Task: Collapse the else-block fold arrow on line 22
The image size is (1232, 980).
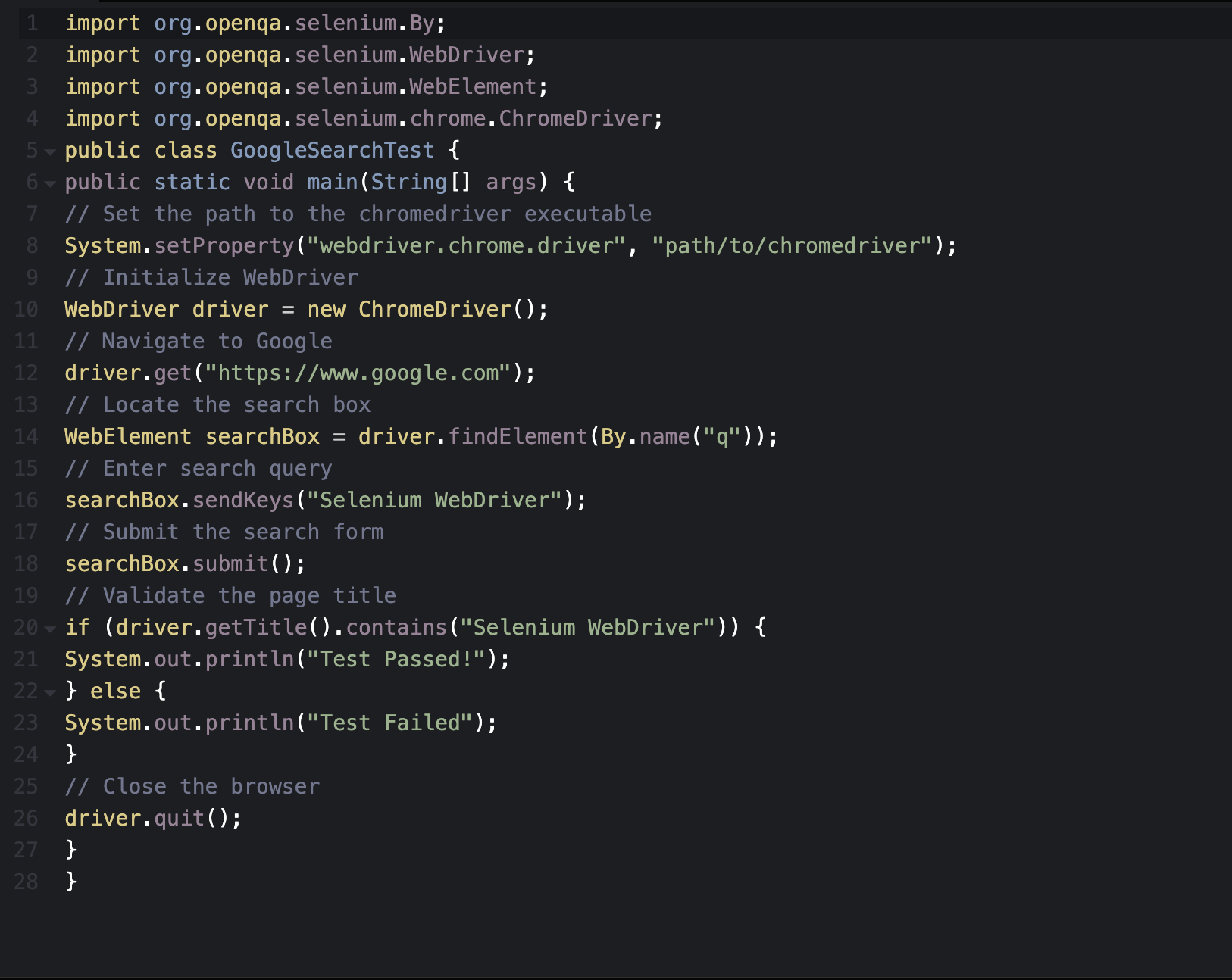Action: 50,692
